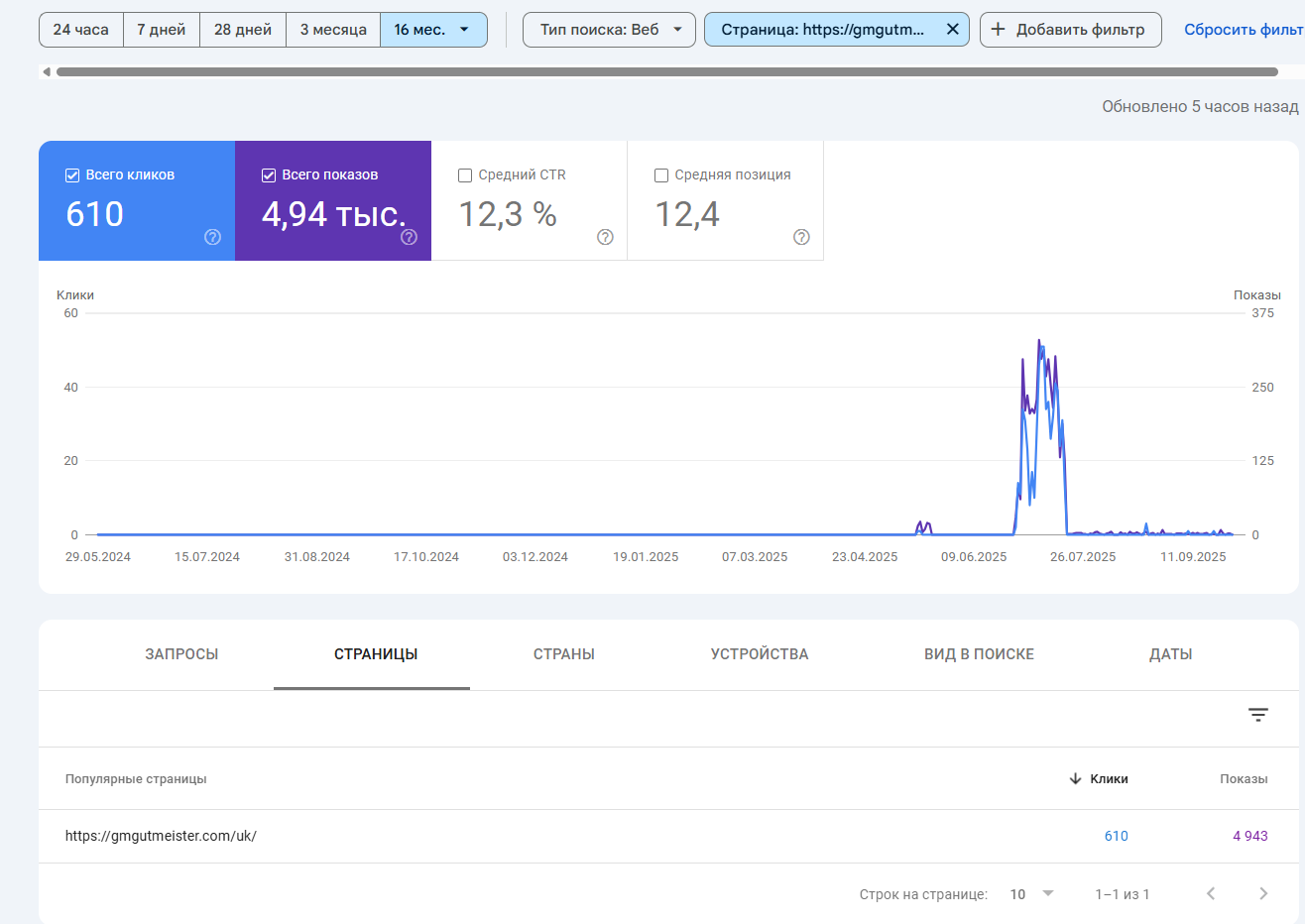Click the horizontal scrollbar thumb

click(666, 71)
